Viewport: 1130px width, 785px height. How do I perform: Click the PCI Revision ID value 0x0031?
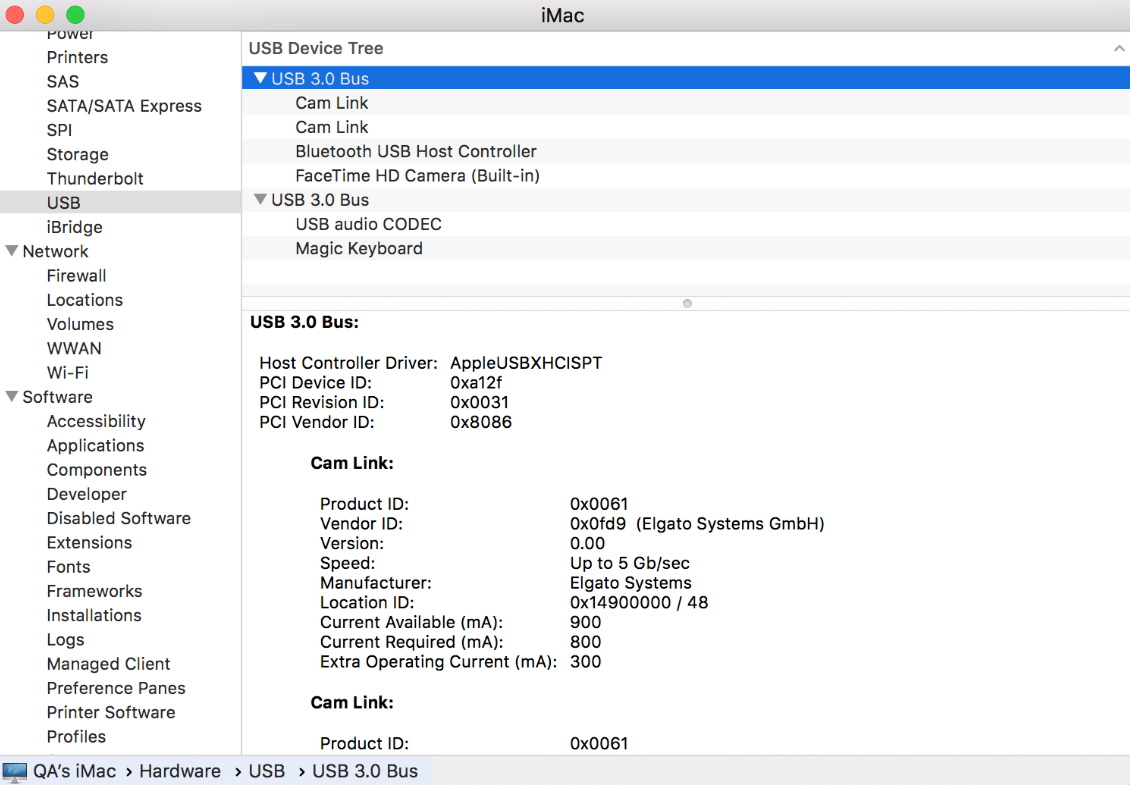point(479,402)
